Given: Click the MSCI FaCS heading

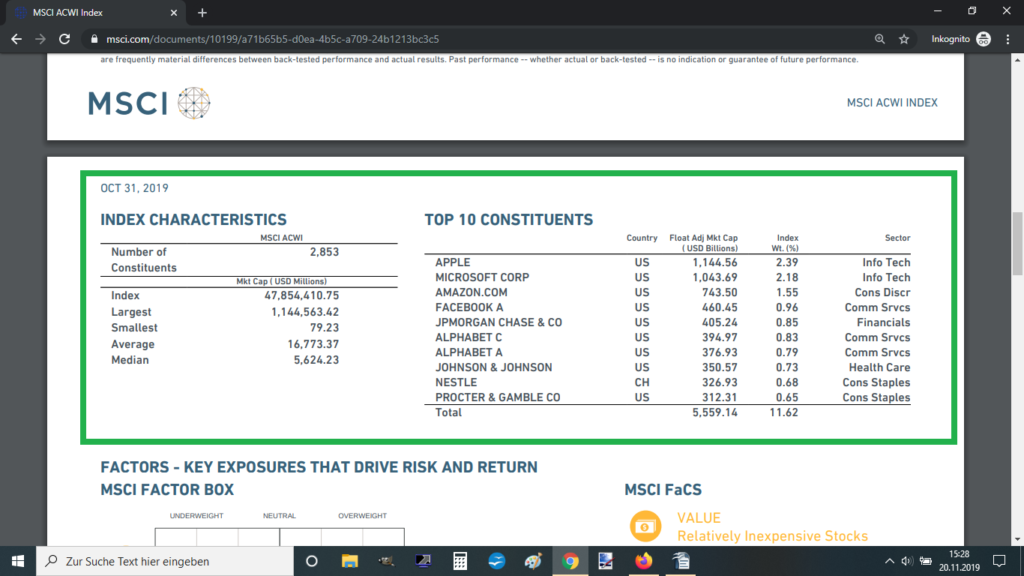Looking at the screenshot, I should coord(663,490).
